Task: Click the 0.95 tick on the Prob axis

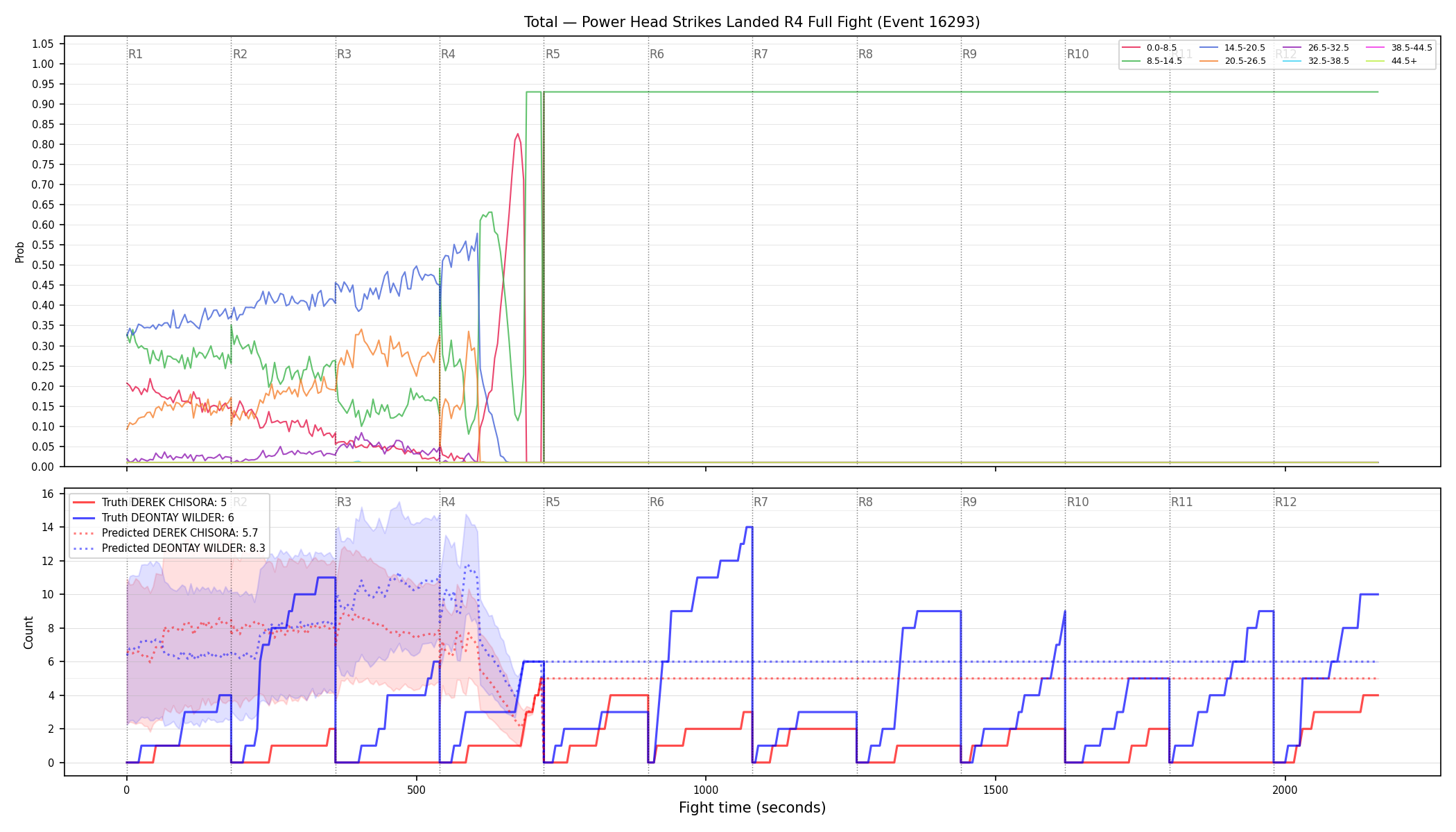Action: tap(43, 84)
